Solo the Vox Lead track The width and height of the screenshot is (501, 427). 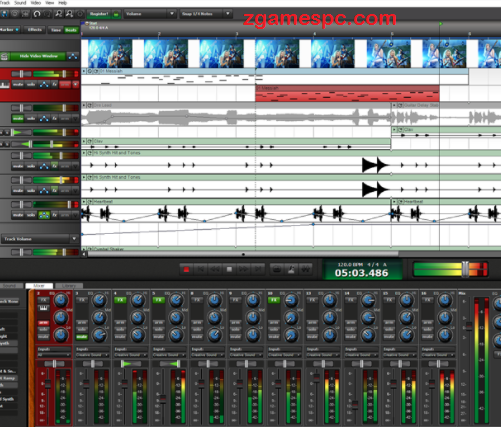(31, 118)
